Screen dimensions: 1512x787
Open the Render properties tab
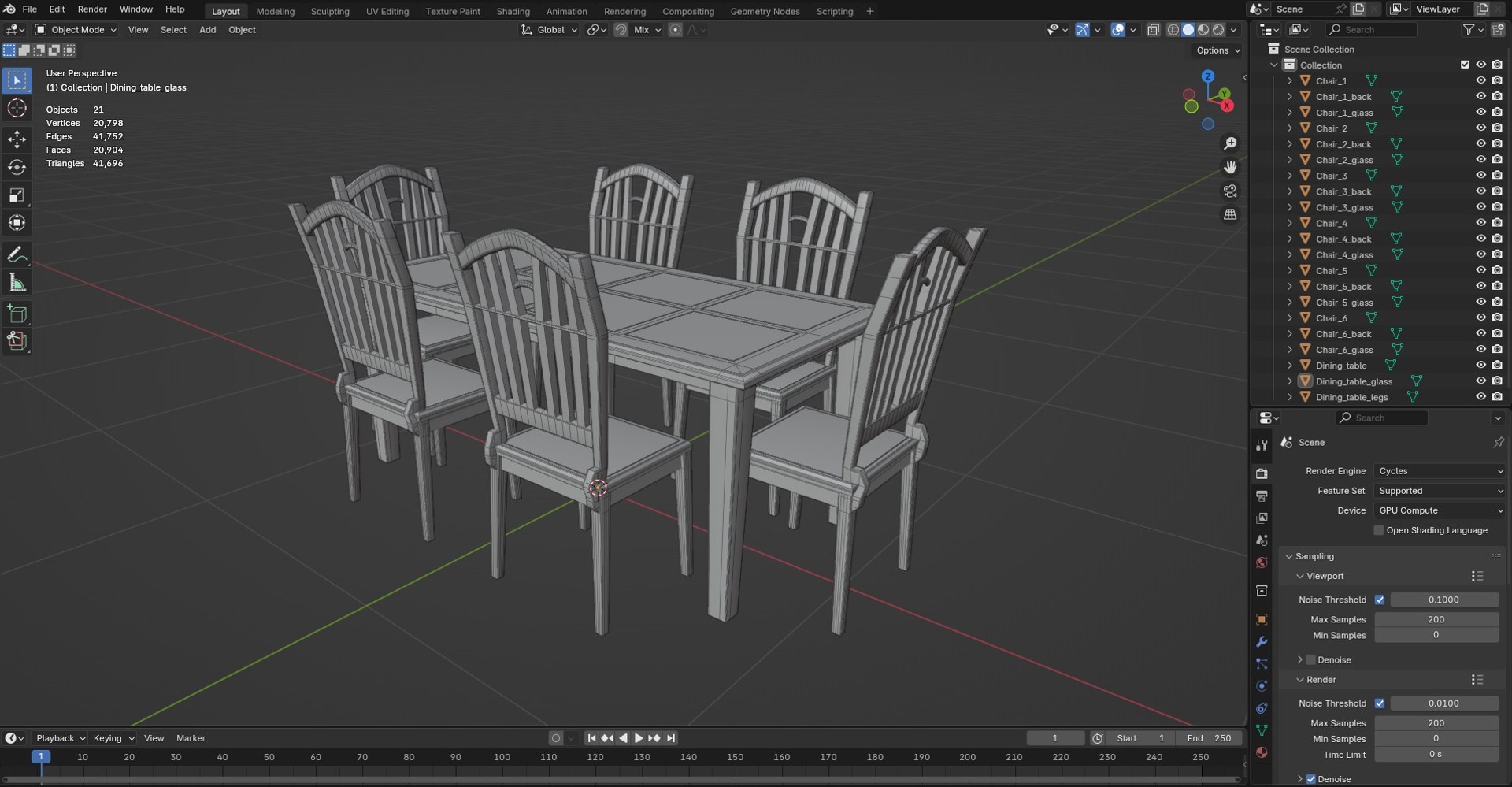coord(1262,473)
